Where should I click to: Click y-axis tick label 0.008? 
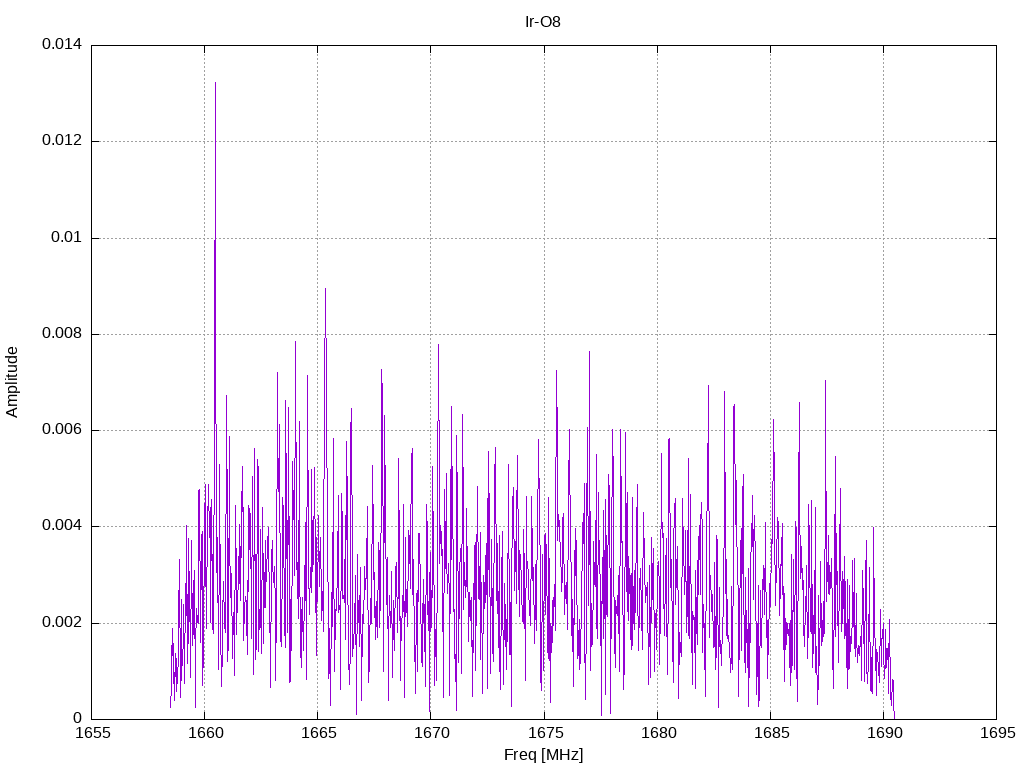pyautogui.click(x=62, y=334)
